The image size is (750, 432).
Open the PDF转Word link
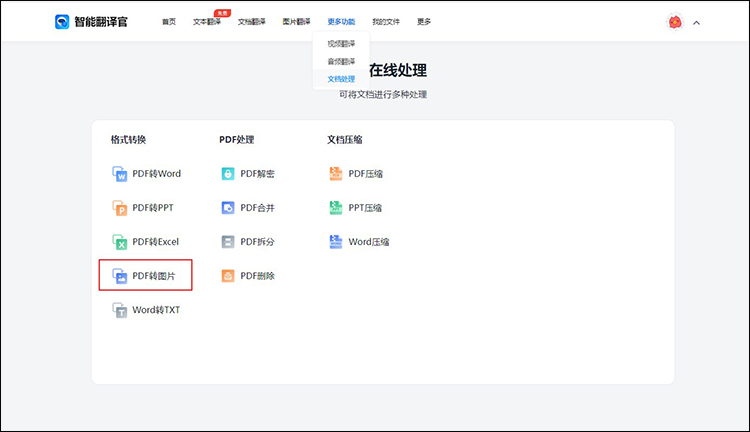pyautogui.click(x=156, y=174)
